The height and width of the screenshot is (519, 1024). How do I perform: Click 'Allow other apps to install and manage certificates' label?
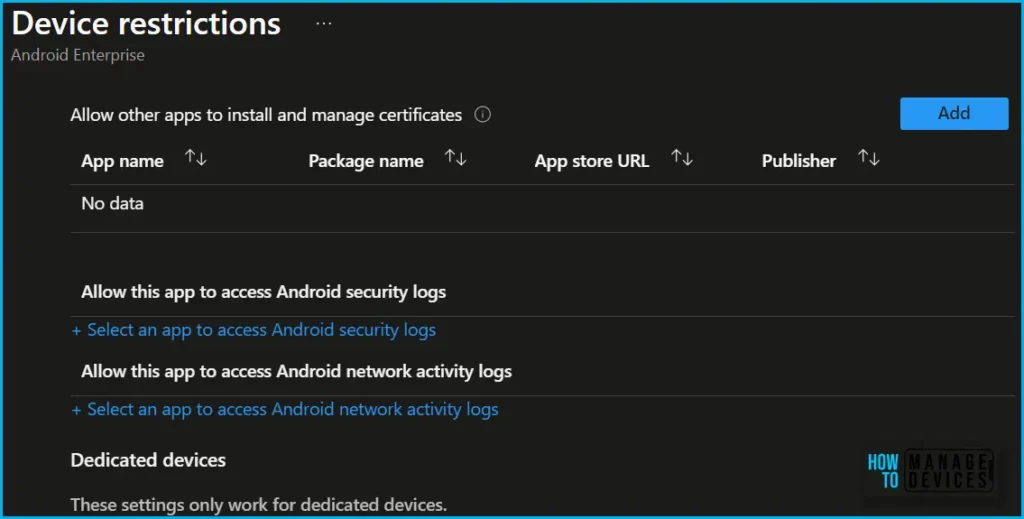[x=266, y=116]
